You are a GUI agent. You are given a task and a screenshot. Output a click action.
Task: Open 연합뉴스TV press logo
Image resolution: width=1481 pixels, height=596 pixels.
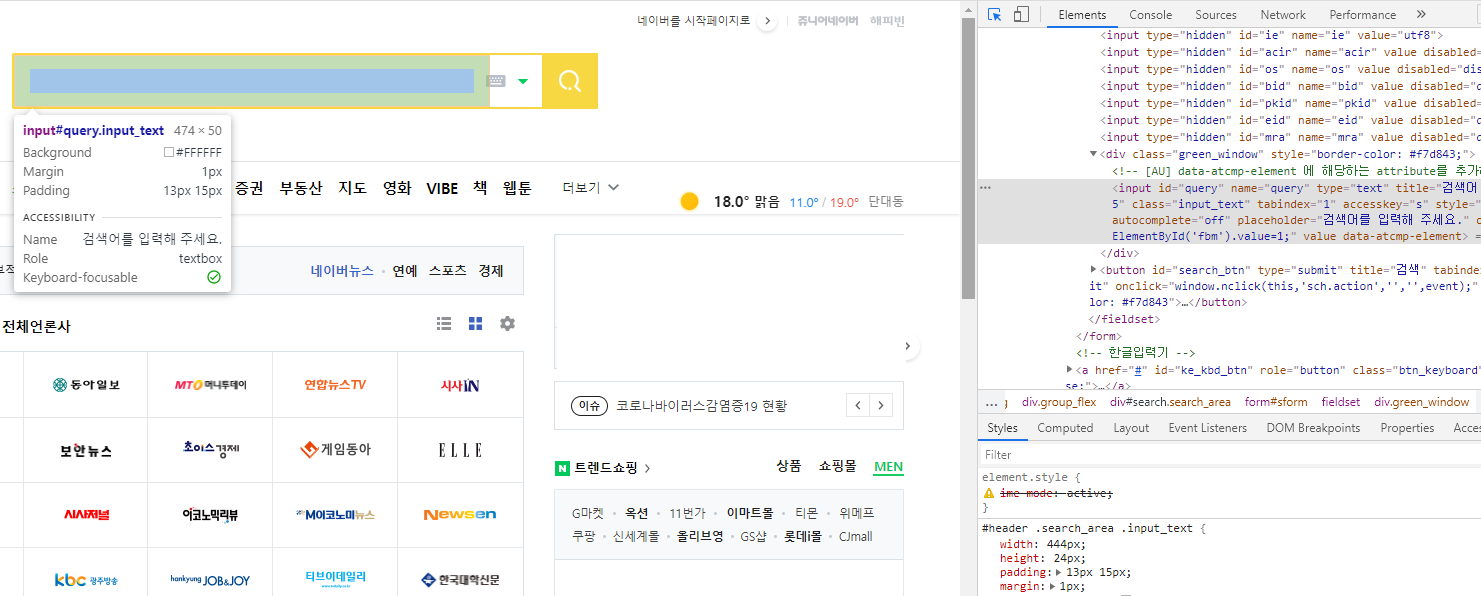click(335, 385)
